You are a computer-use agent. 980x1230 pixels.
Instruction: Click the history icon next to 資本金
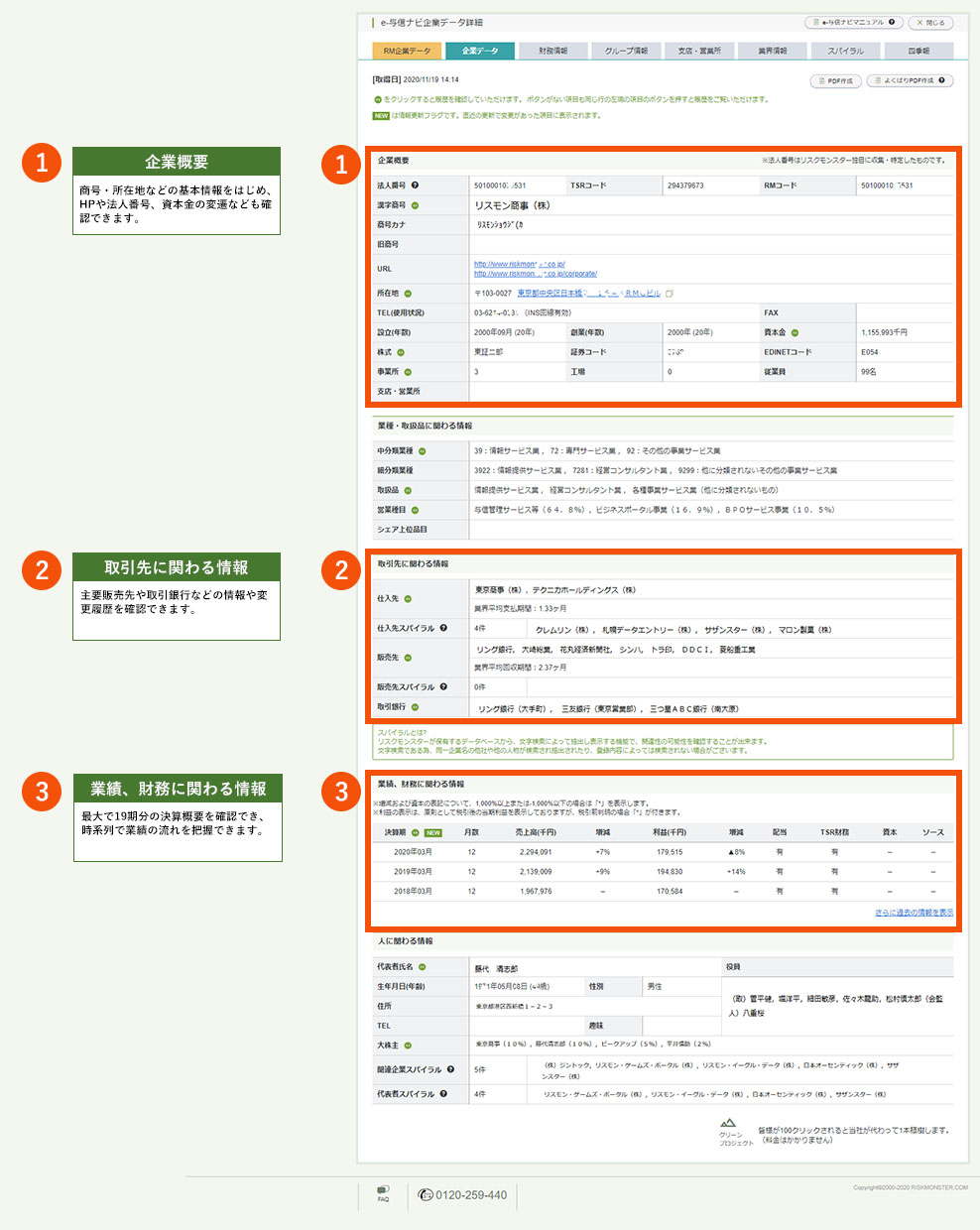point(795,333)
